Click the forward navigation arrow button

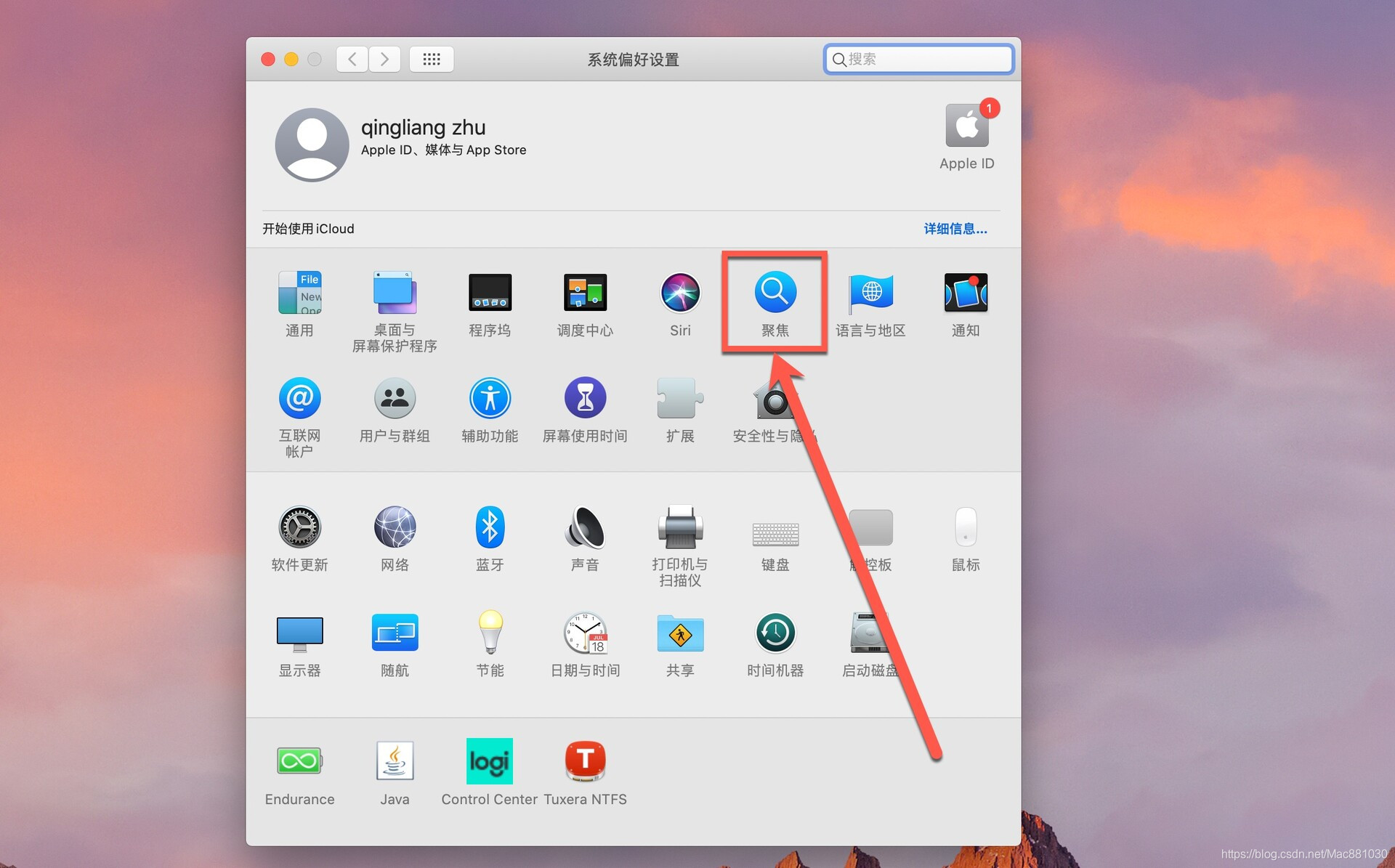(x=384, y=59)
